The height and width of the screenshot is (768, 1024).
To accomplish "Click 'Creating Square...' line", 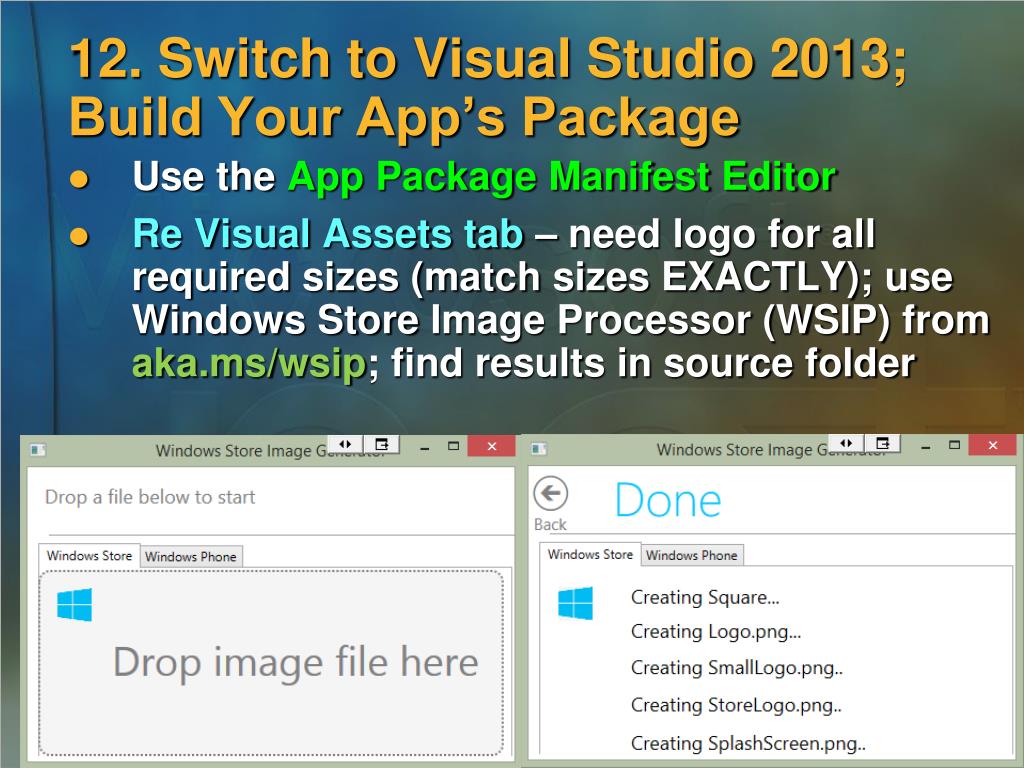I will tap(705, 598).
